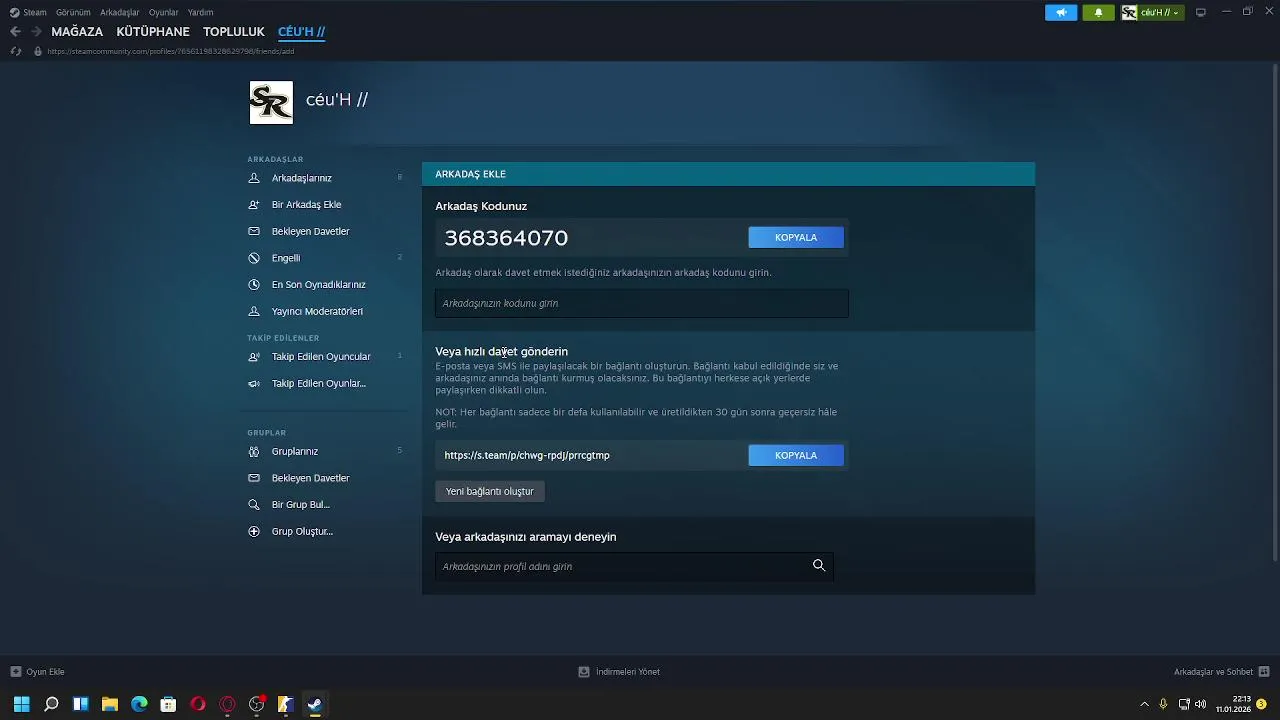This screenshot has height=720, width=1280.
Task: Open Windows taskbar search
Action: [51, 704]
